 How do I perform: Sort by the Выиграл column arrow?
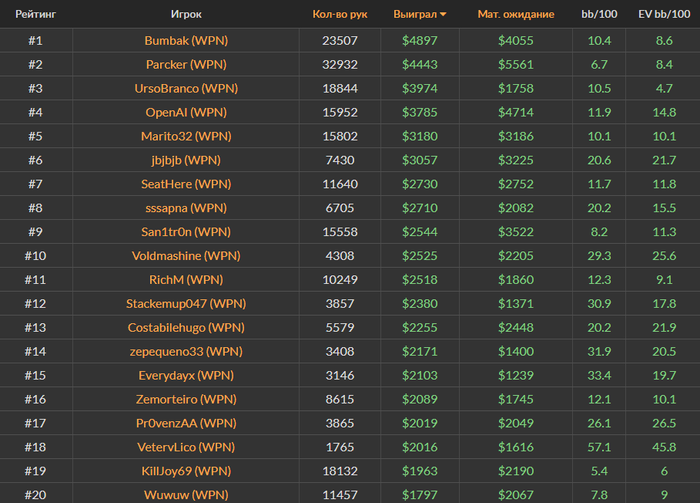point(443,15)
